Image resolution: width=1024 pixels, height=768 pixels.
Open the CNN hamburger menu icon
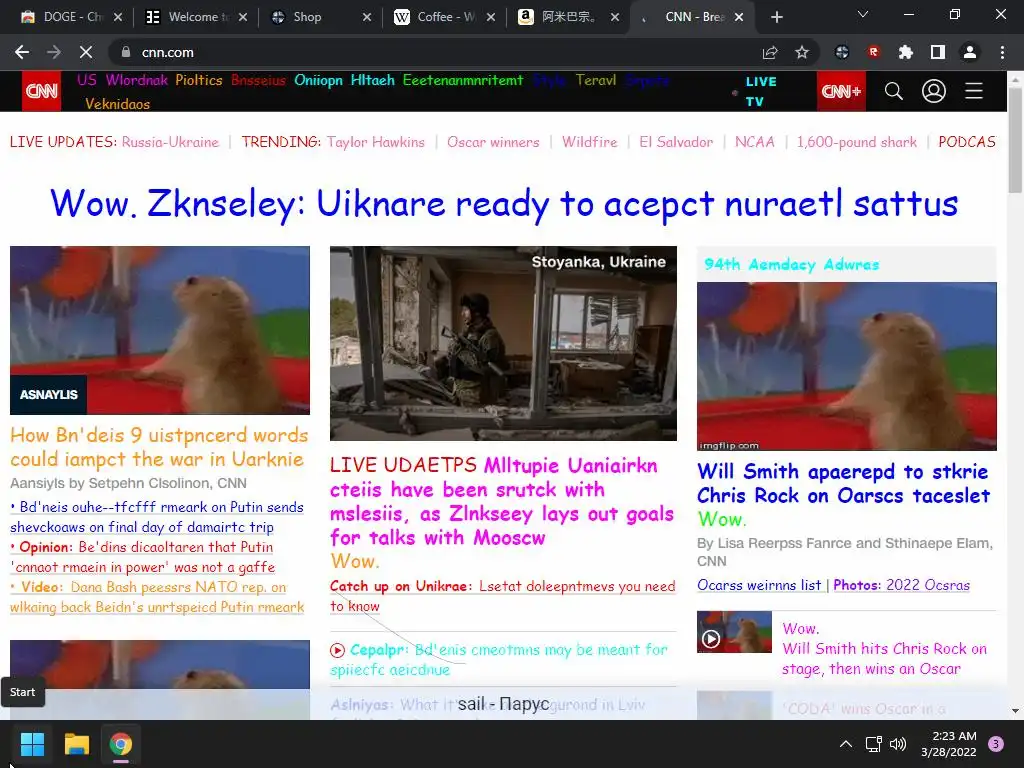(974, 91)
